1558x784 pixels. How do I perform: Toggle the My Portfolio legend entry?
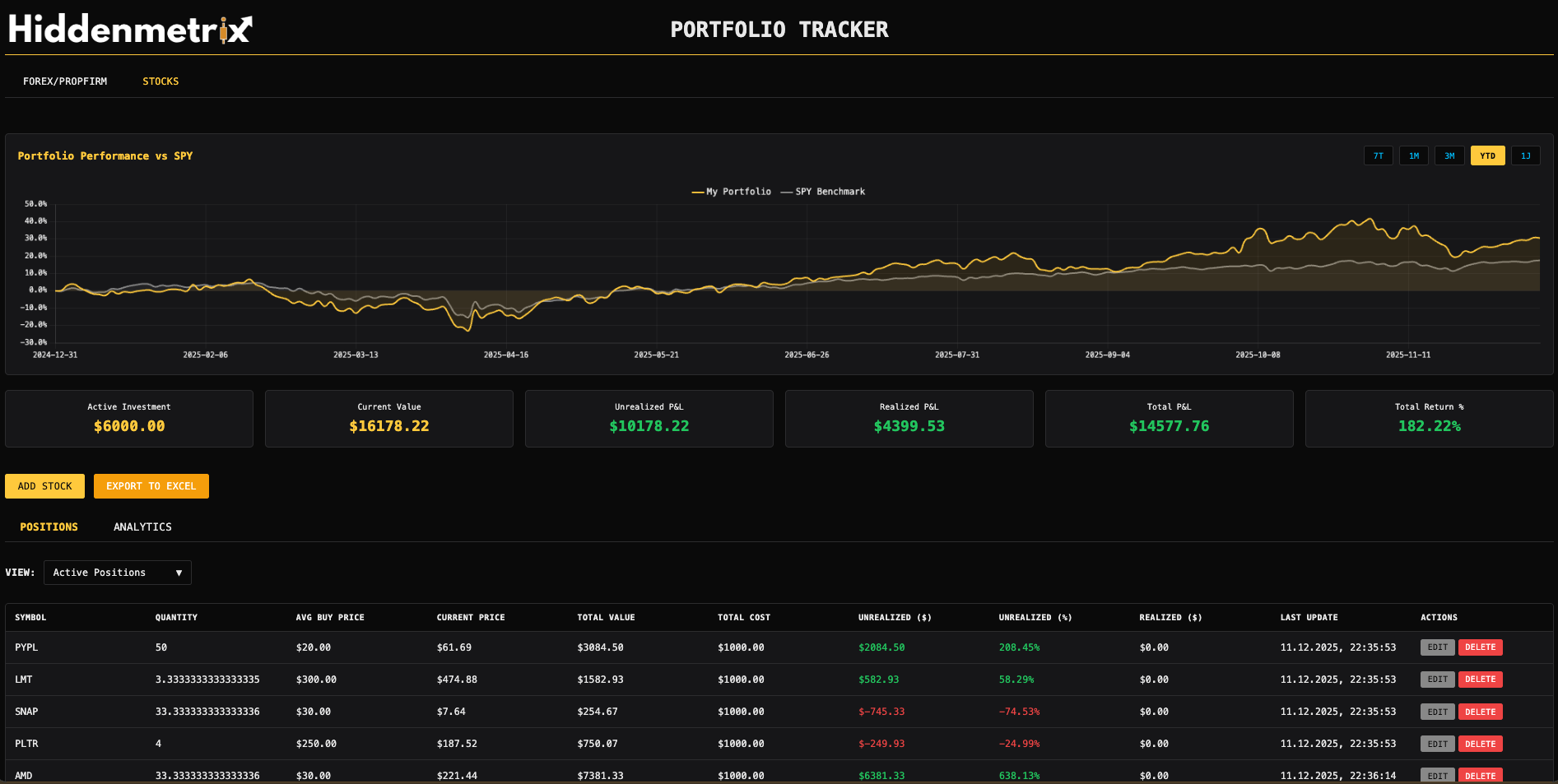click(x=731, y=191)
